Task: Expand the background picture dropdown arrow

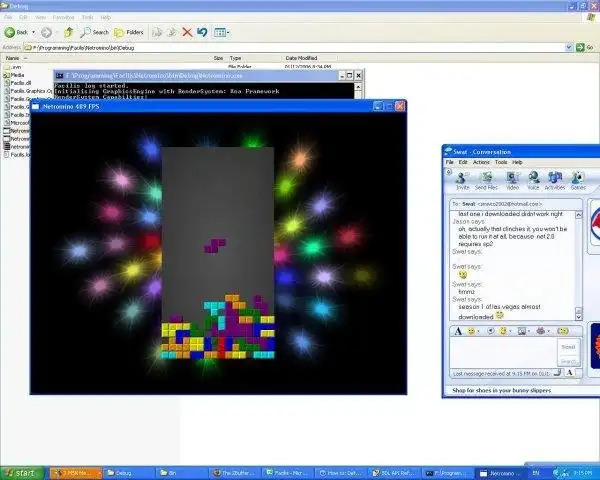Action: point(529,331)
